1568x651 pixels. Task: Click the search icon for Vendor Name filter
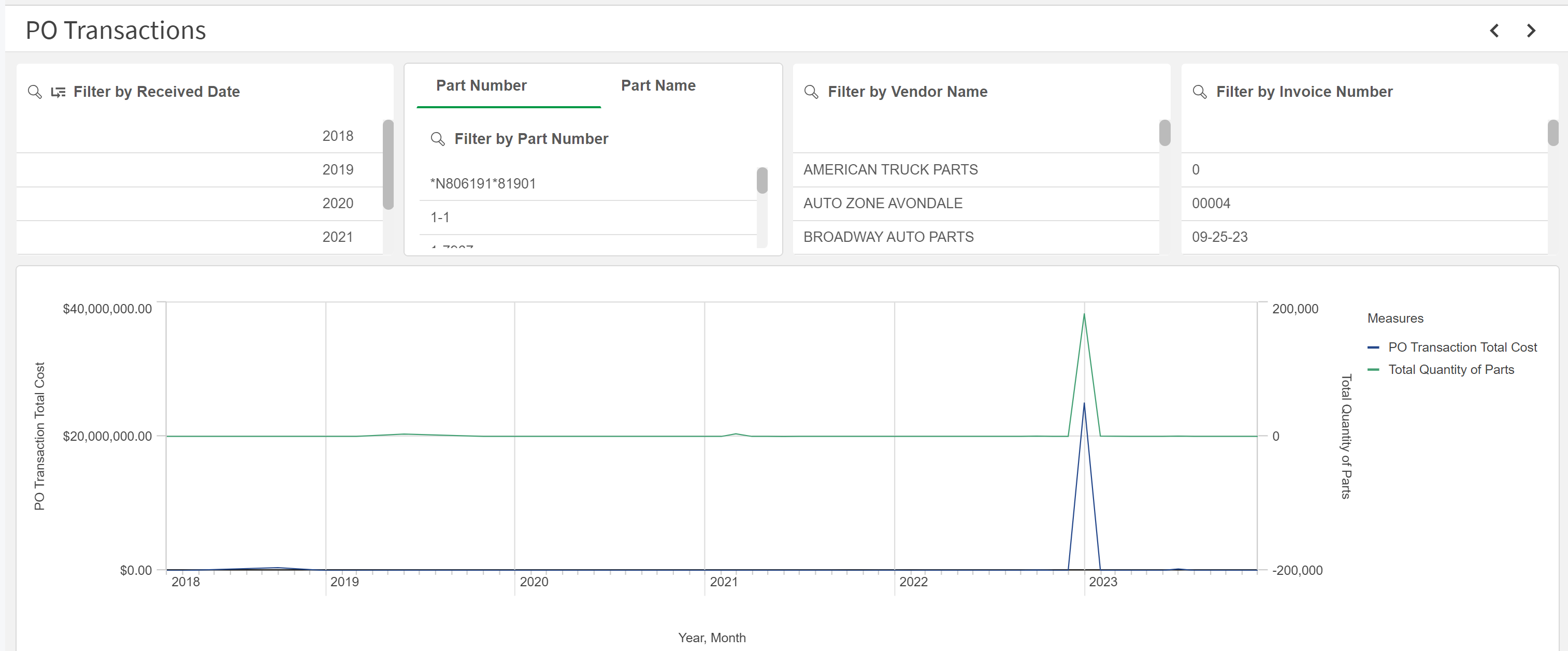(x=811, y=92)
